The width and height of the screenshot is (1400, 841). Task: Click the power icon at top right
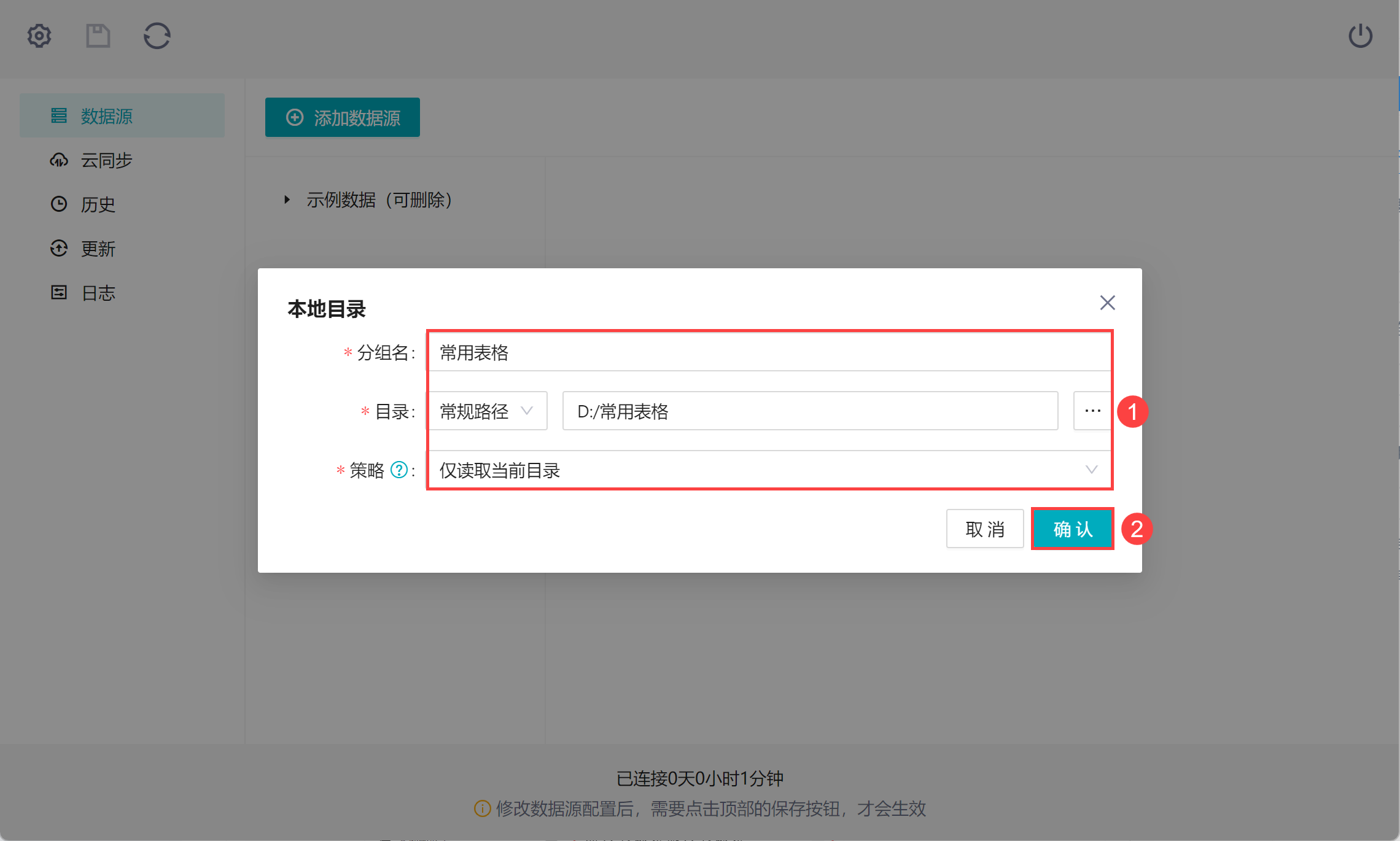click(x=1360, y=36)
